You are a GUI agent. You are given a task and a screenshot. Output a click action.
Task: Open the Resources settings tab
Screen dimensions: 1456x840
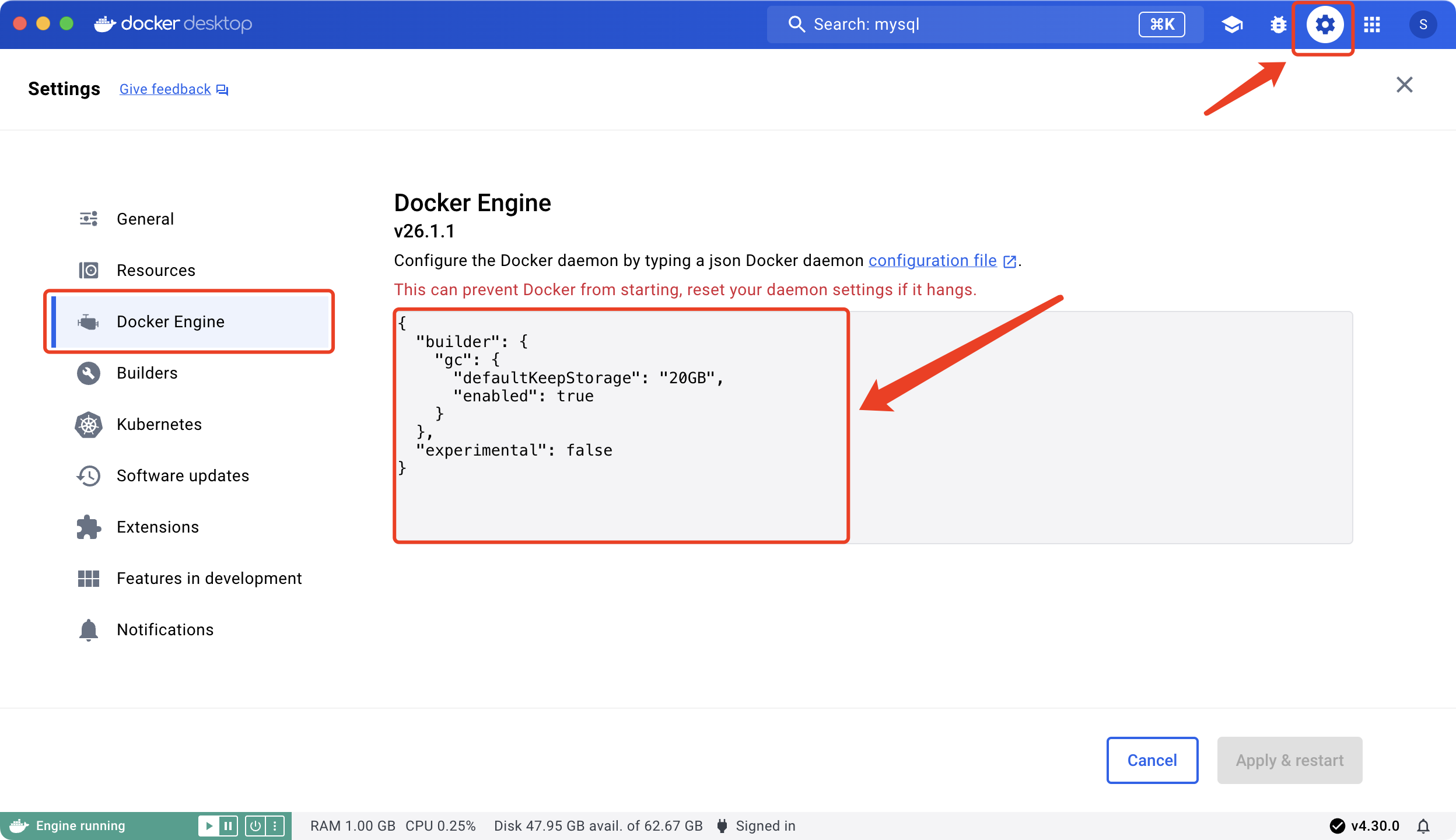(x=190, y=270)
